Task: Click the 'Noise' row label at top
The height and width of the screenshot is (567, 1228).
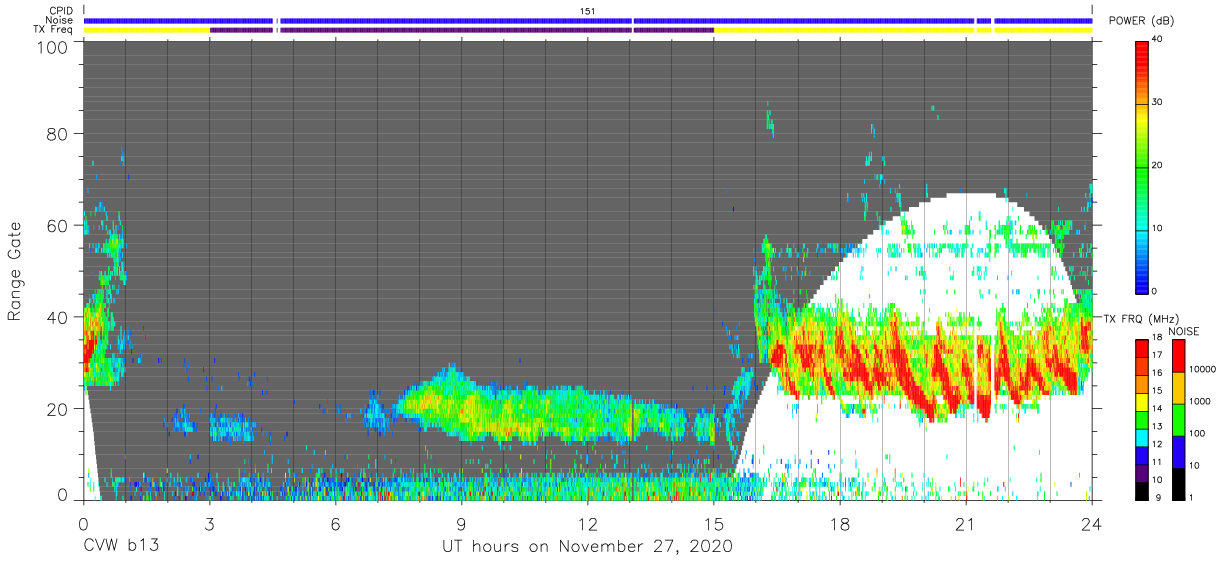Action: [60, 20]
